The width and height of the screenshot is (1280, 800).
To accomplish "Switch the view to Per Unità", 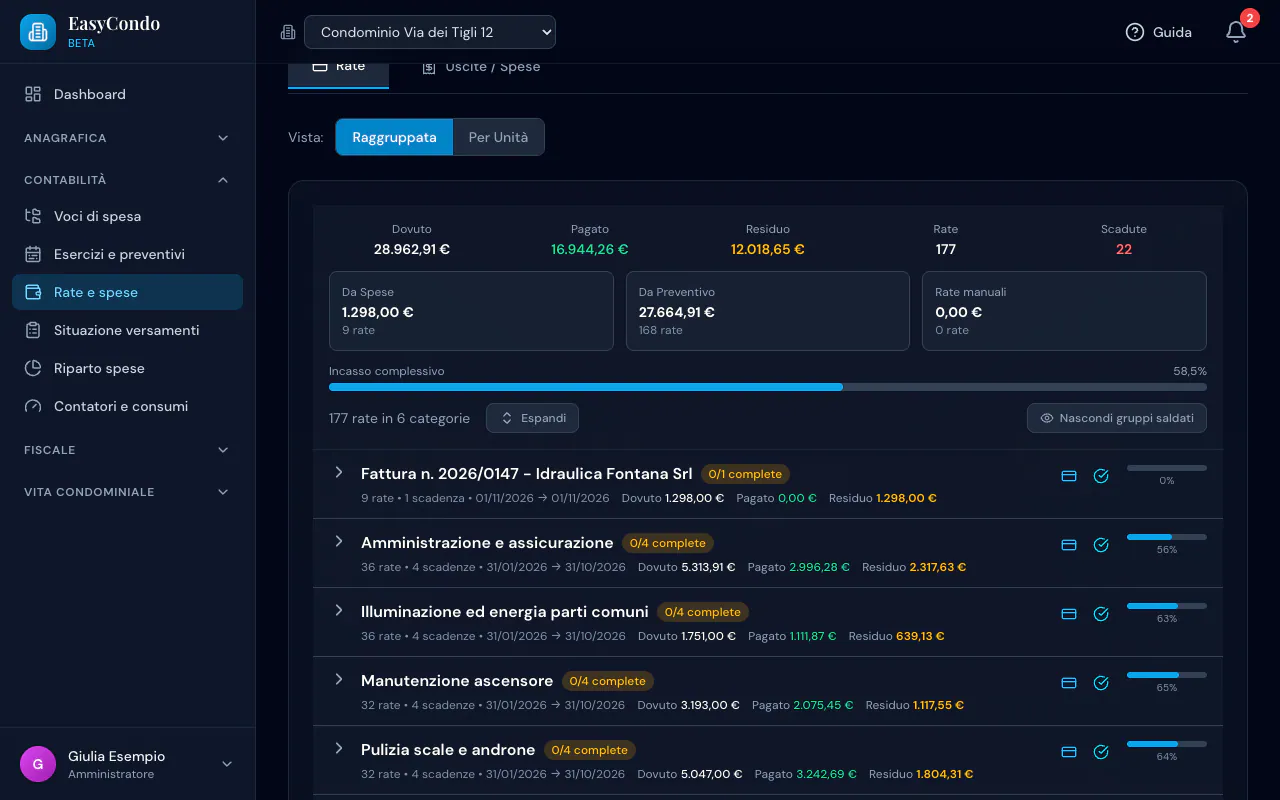I will 498,137.
